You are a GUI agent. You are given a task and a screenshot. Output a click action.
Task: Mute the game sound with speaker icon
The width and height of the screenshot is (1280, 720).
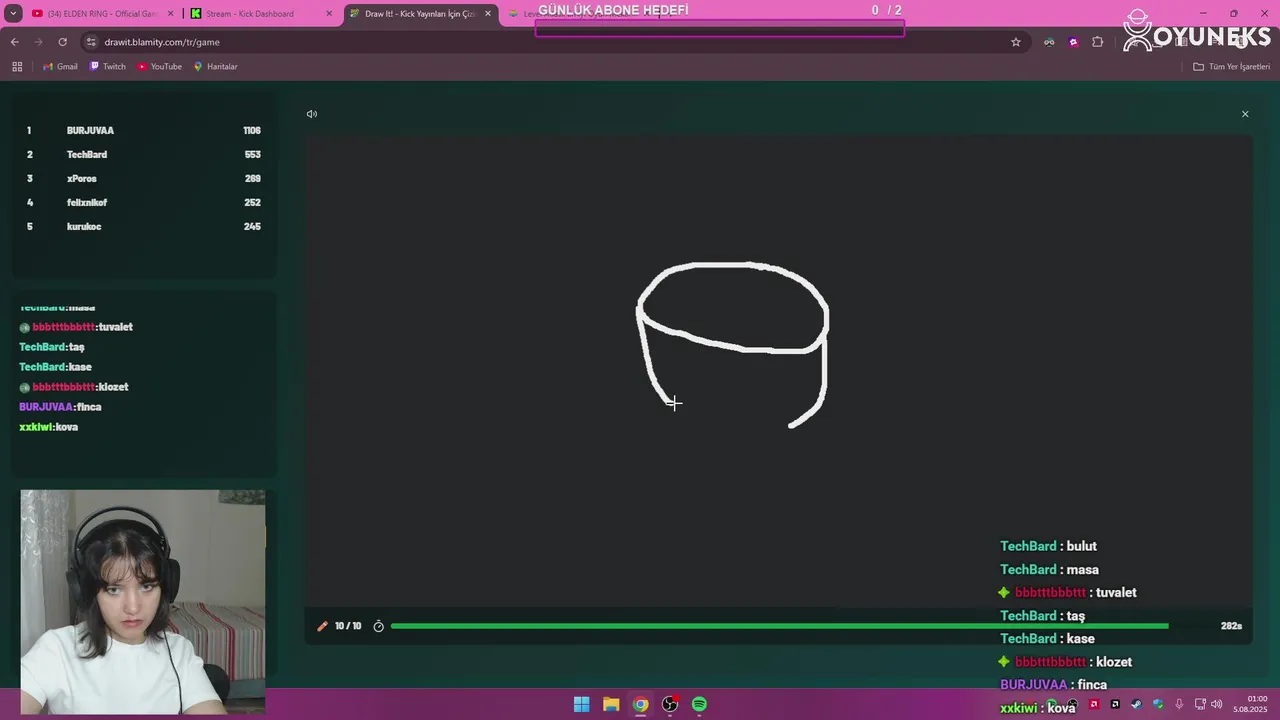[312, 114]
